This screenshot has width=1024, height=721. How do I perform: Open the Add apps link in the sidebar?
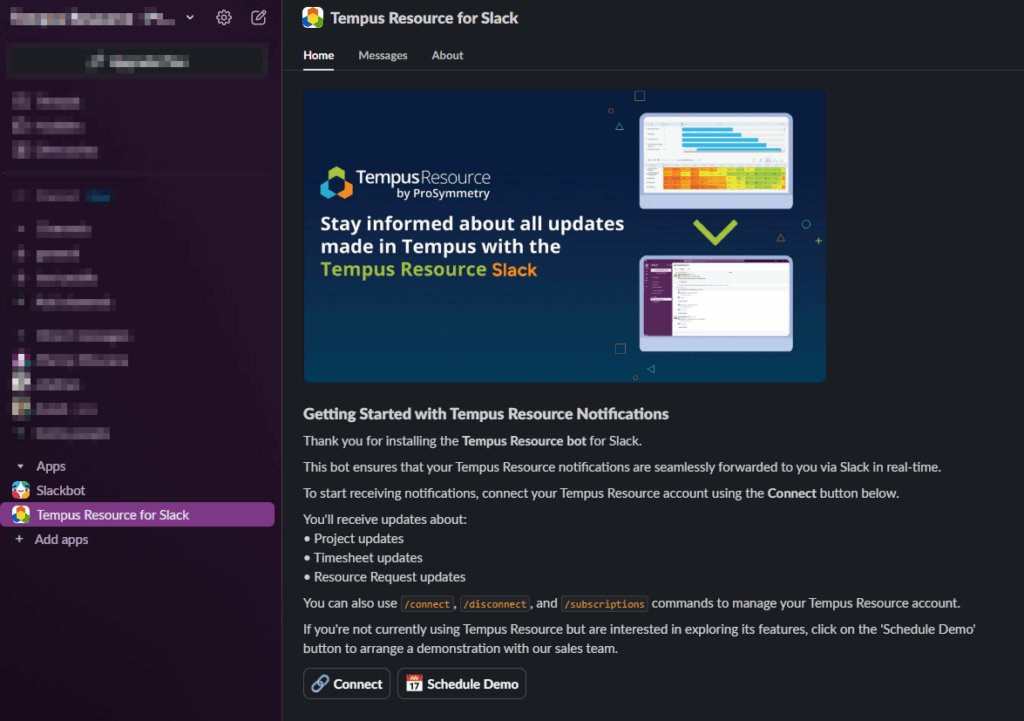[62, 539]
